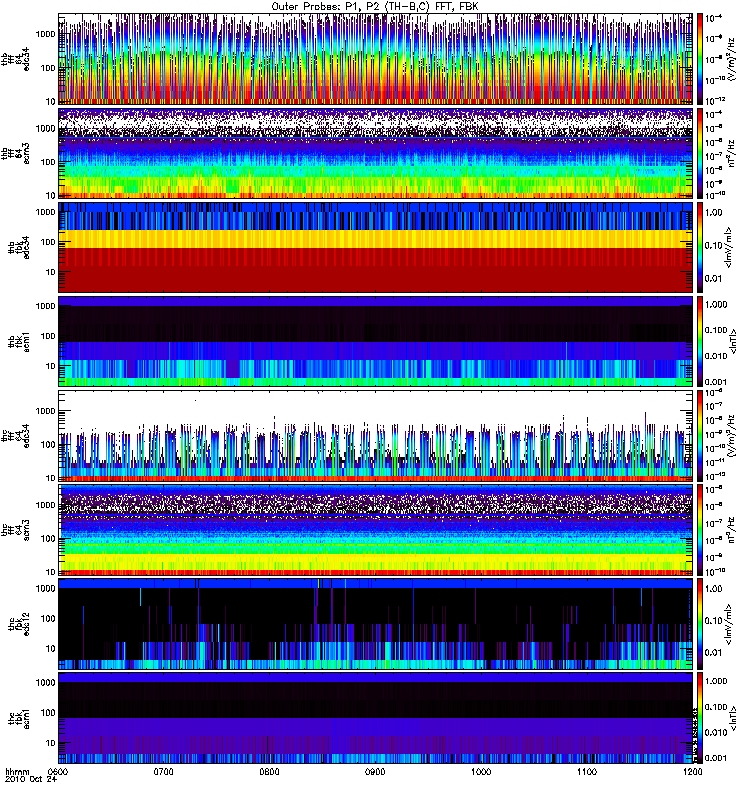Click the nT²/Hz unit label of thc scm3 panel

(x=732, y=530)
